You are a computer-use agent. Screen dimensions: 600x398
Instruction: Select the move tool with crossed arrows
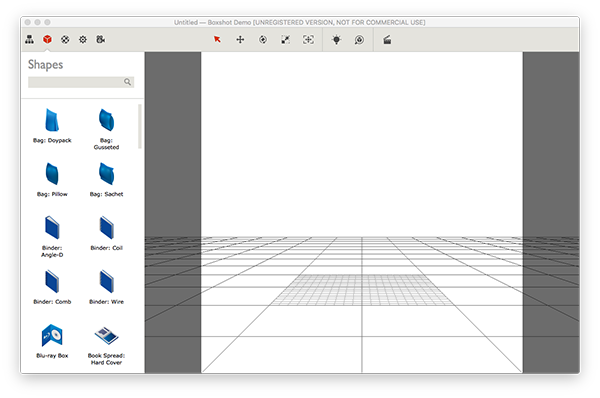click(x=240, y=39)
